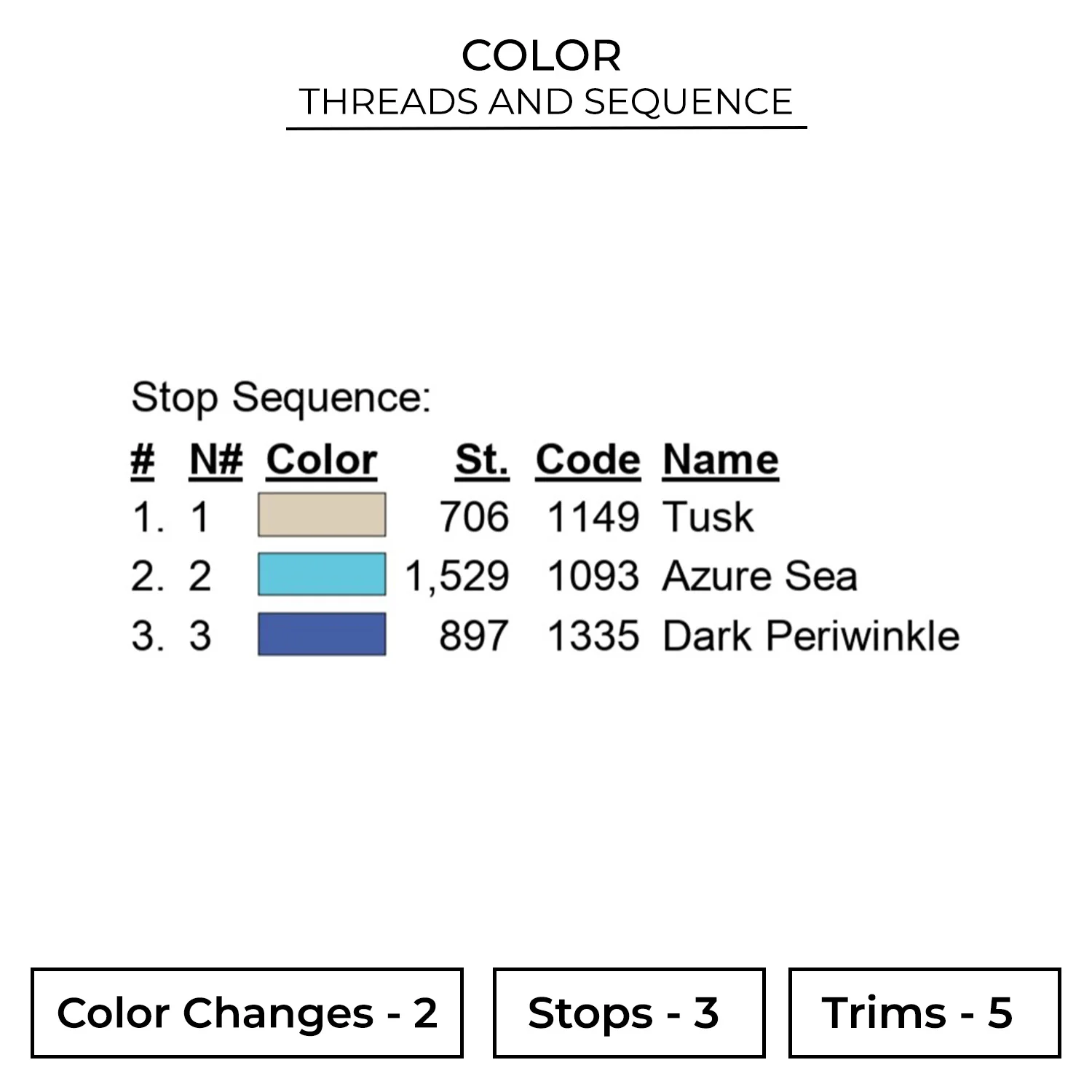Select the Azure Sea thread name
Image resolution: width=1092 pixels, height=1092 pixels.
click(759, 577)
